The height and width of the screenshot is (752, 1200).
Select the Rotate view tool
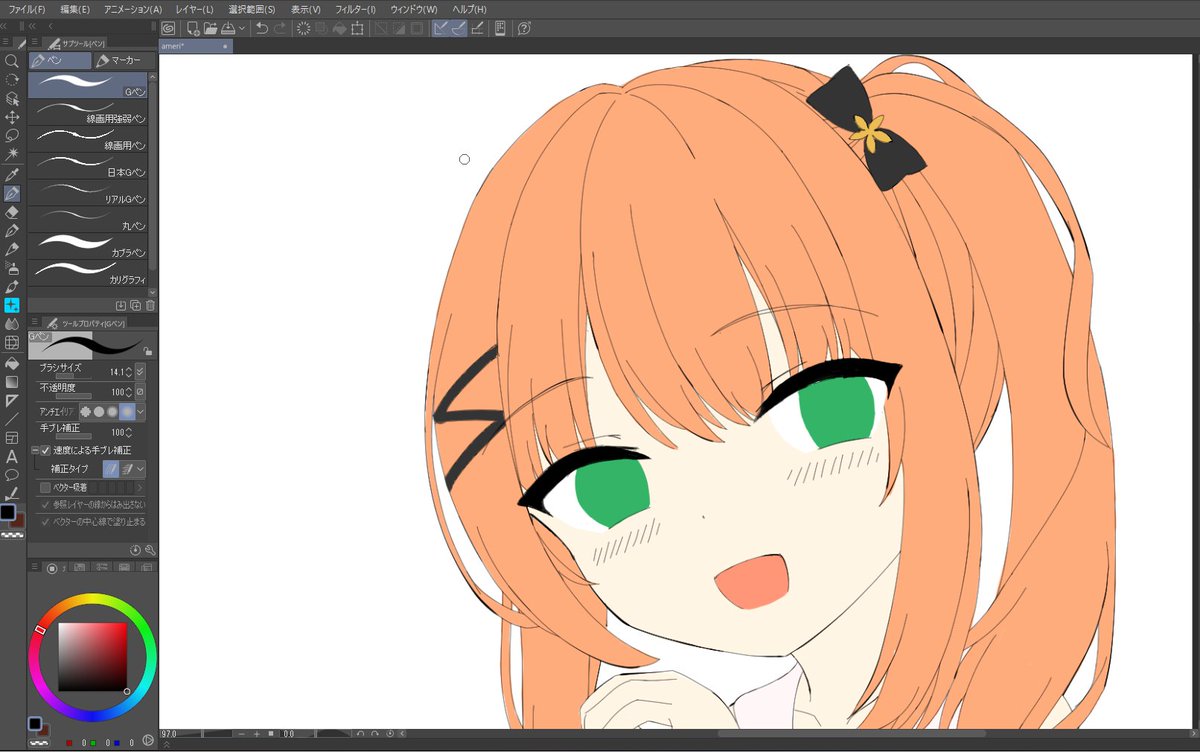pyautogui.click(x=12, y=79)
